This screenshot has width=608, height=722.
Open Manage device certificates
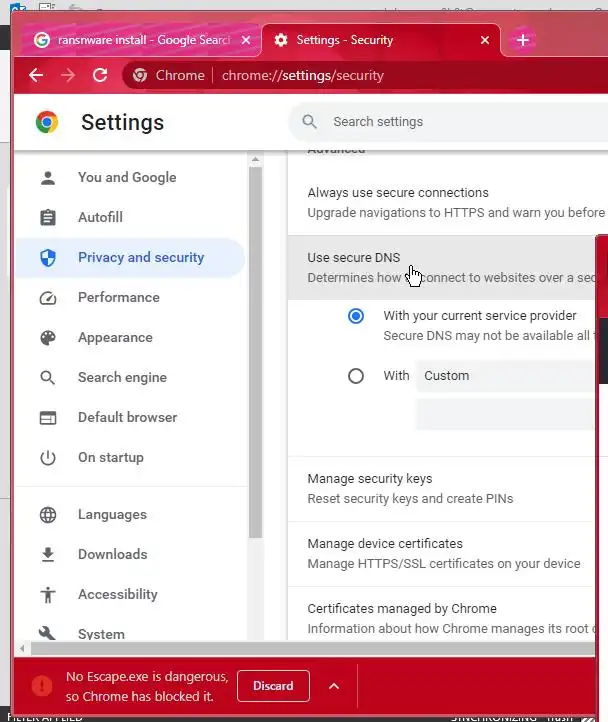(x=441, y=554)
